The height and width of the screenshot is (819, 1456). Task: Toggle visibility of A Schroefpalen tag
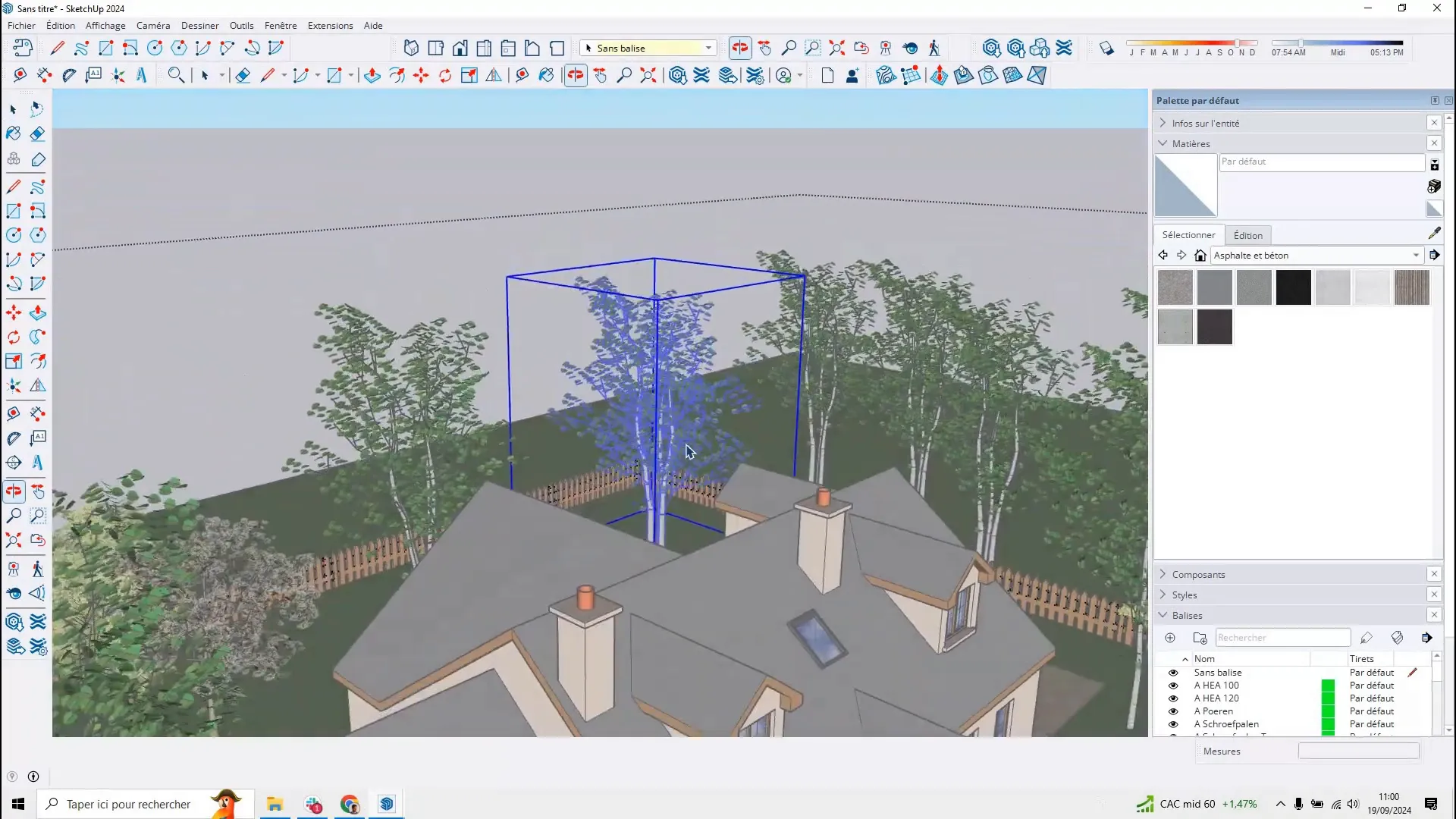[x=1173, y=724]
